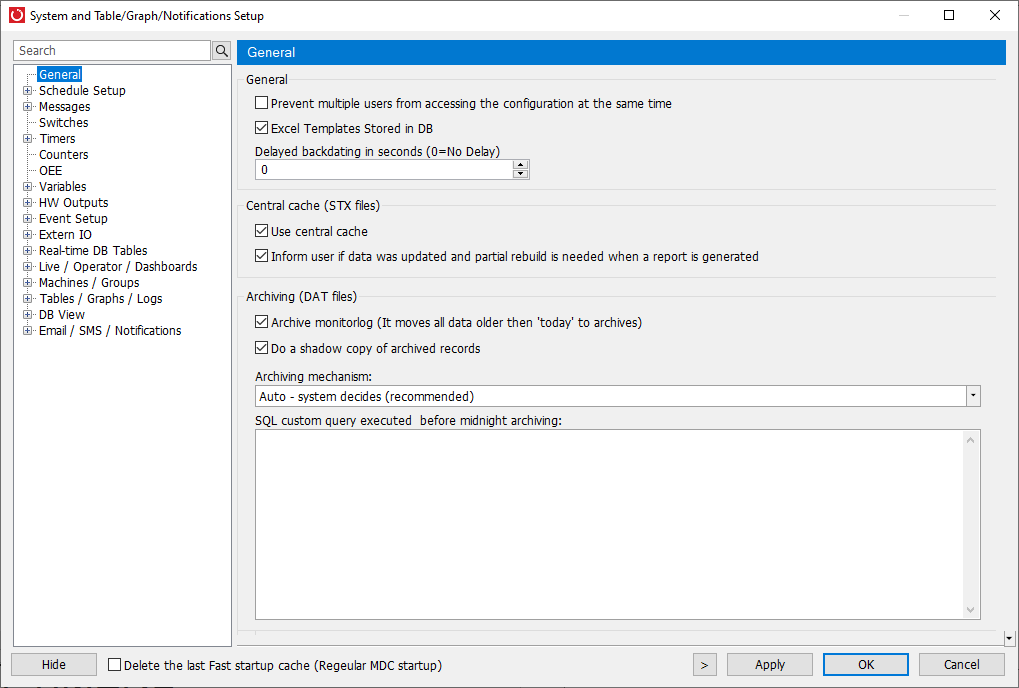Click the search magnifier icon

tap(222, 51)
